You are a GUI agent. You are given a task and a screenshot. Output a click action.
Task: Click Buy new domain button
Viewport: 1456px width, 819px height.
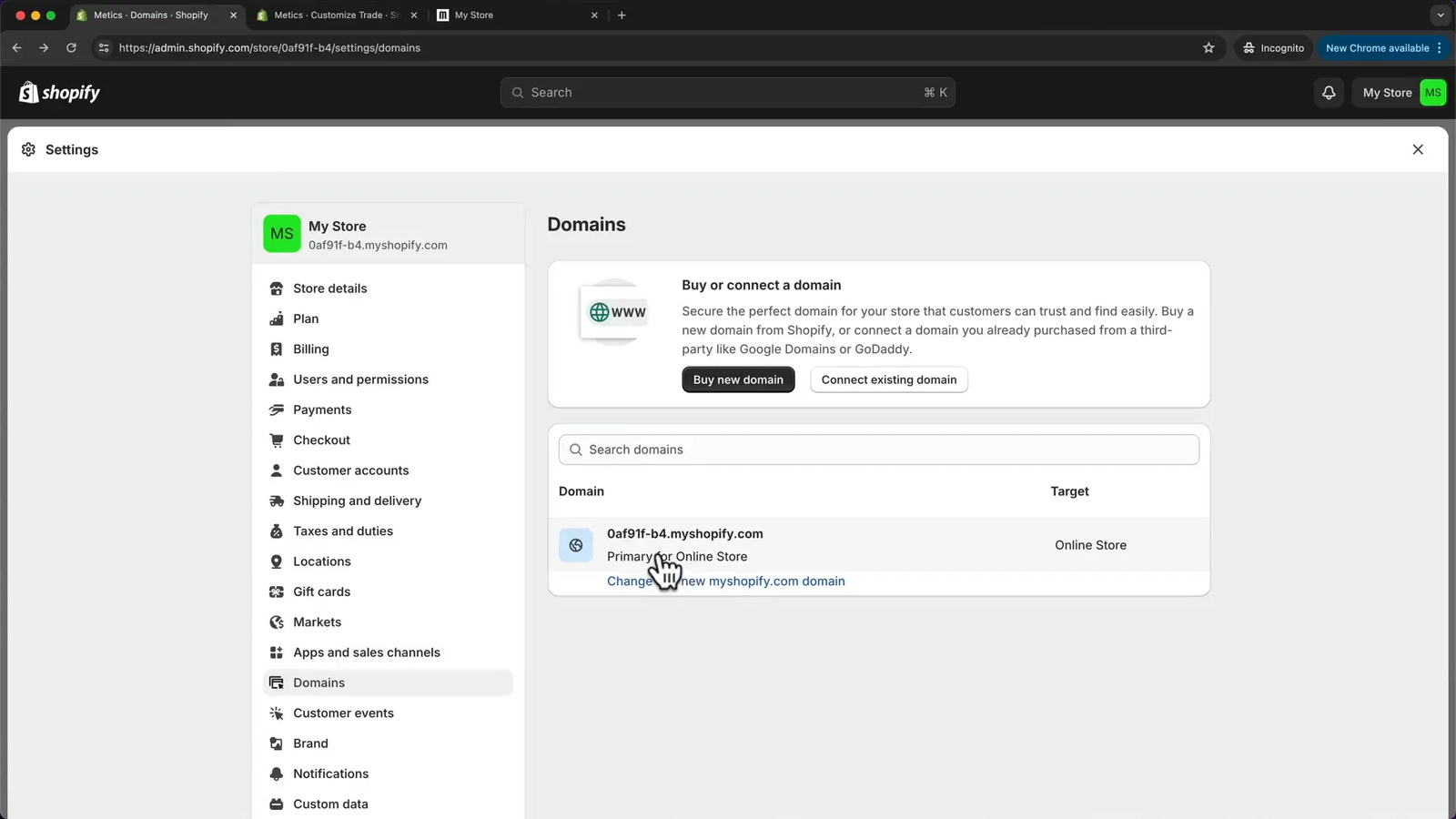click(x=738, y=380)
